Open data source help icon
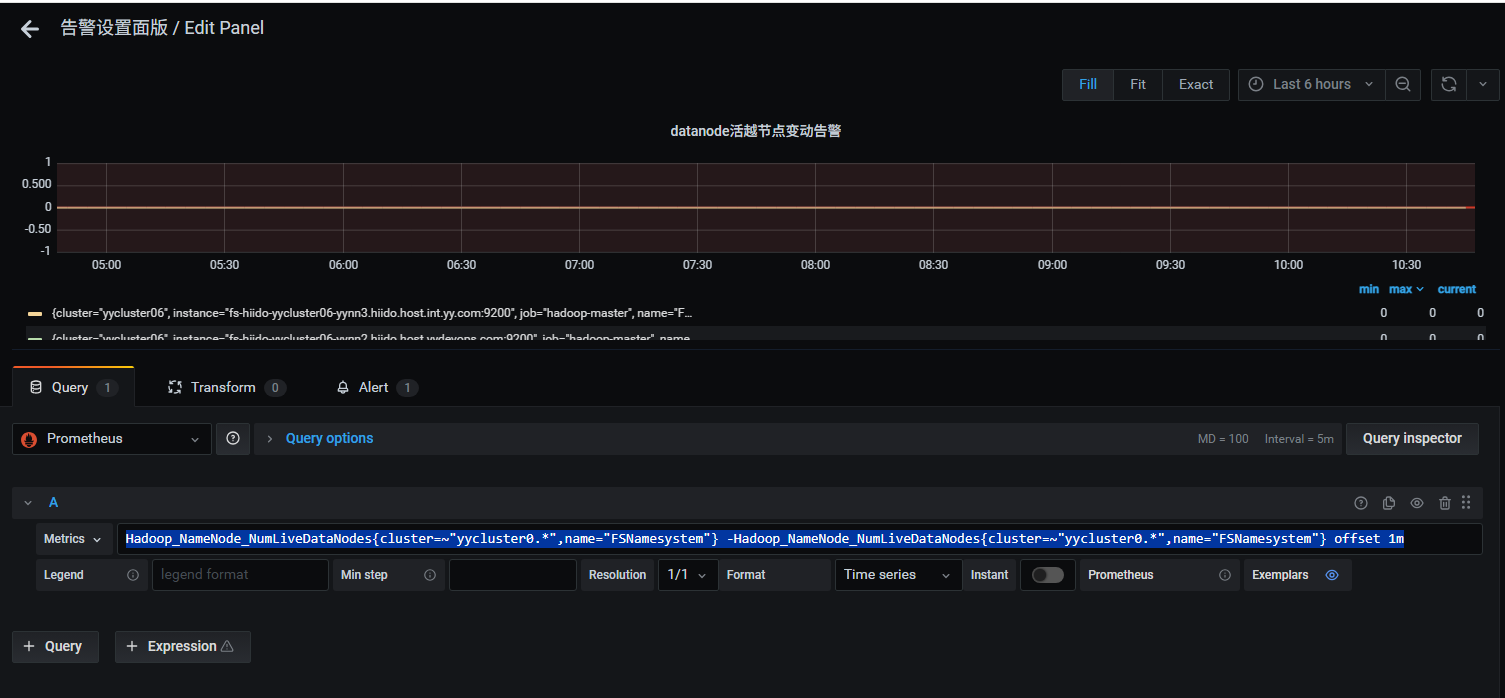This screenshot has height=698, width=1505. [233, 438]
